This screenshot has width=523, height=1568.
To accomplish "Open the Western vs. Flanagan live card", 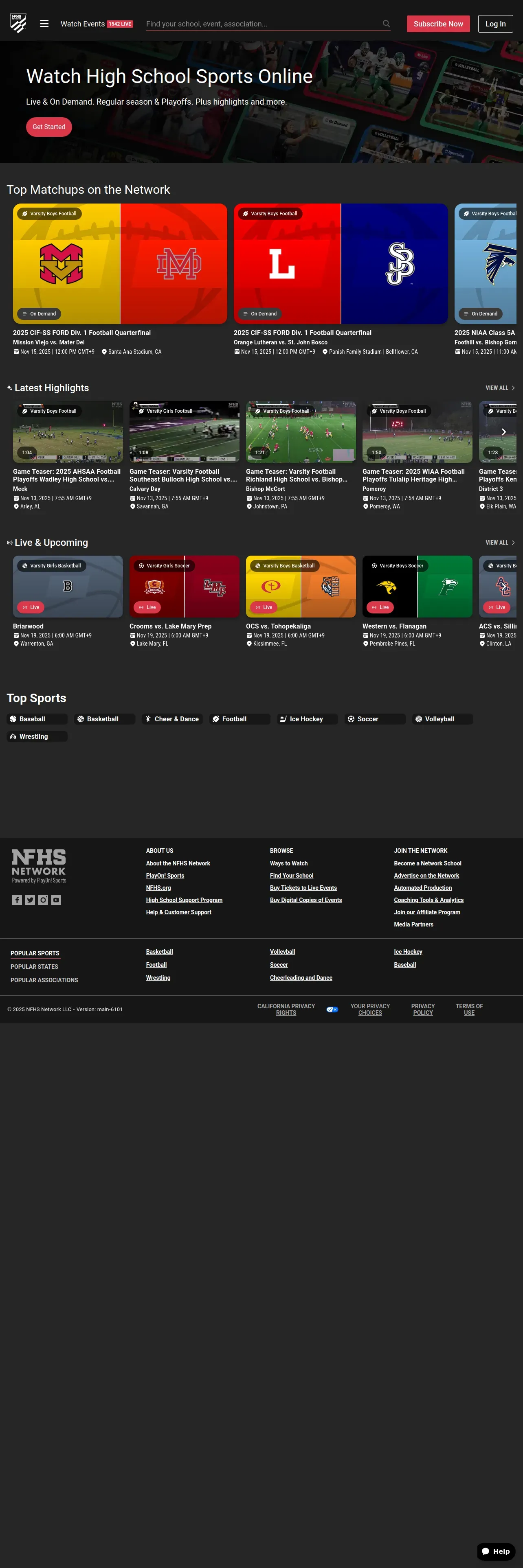I will pos(417,586).
